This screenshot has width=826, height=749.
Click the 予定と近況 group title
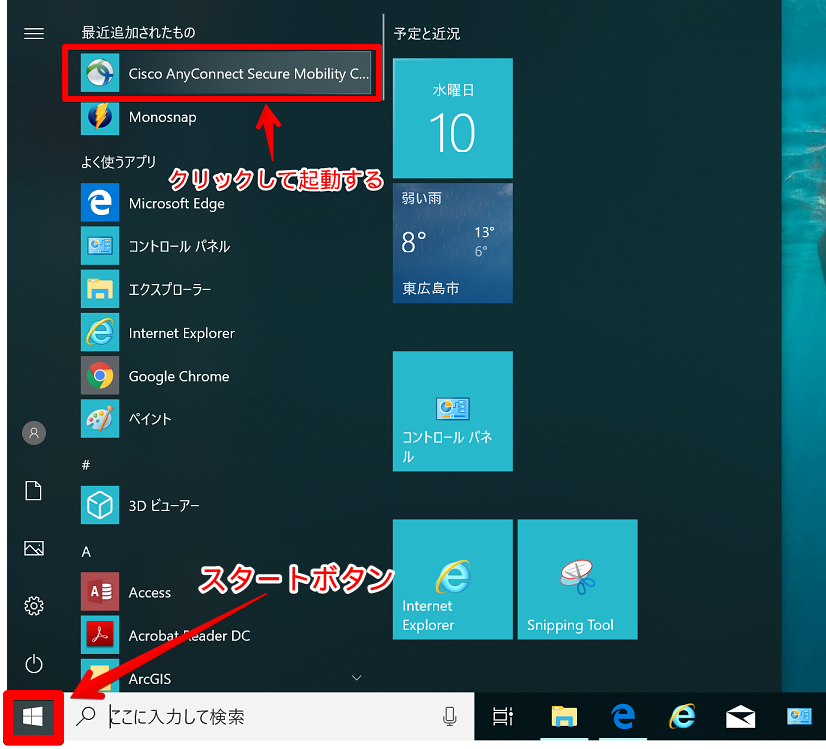(x=427, y=34)
